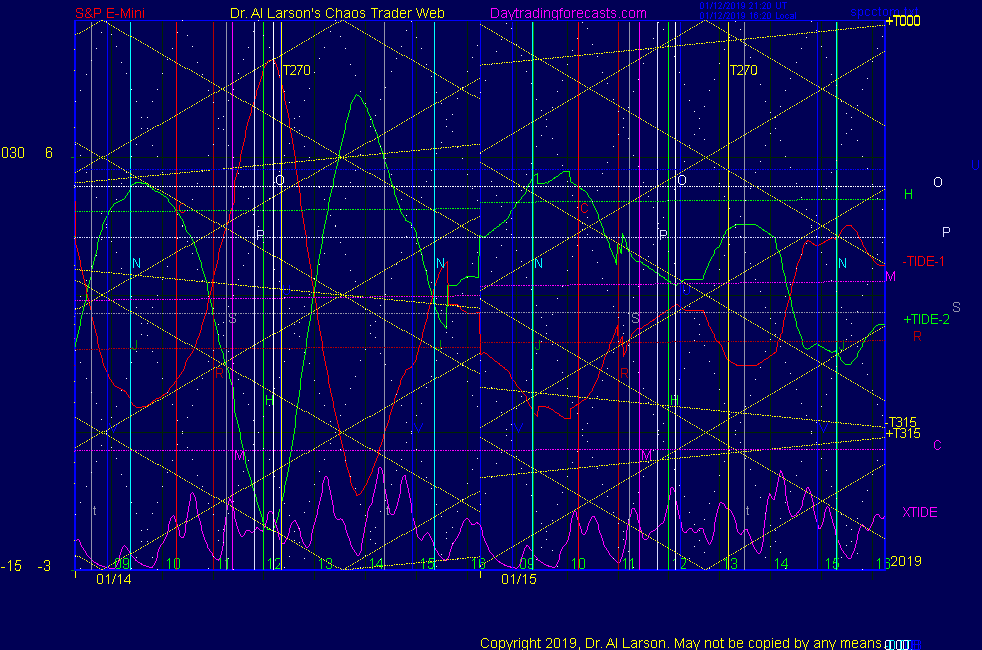Select the -TIDE-1 legend label
982x650 pixels.
[x=923, y=261]
